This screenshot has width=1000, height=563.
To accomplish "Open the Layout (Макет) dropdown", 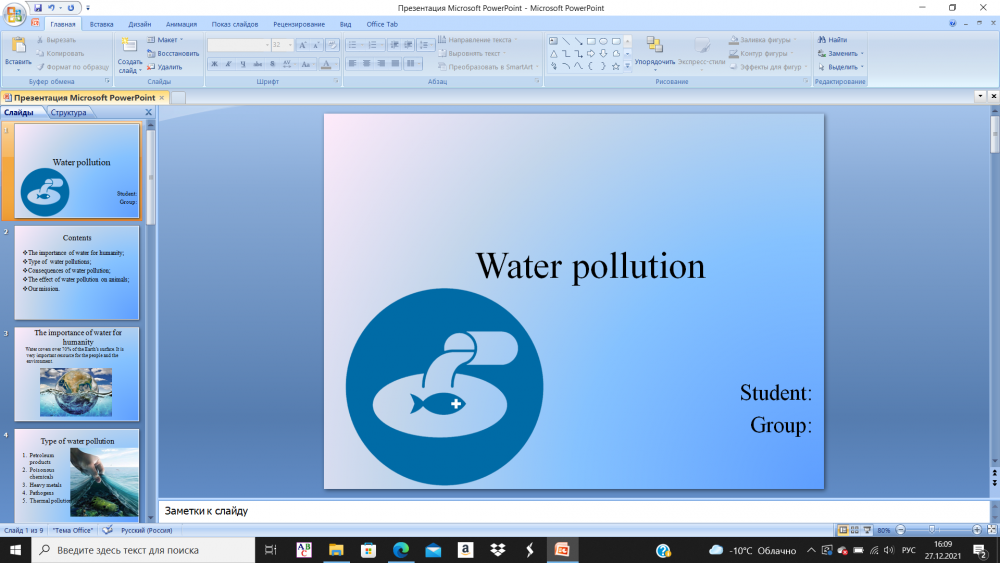I will (x=166, y=40).
